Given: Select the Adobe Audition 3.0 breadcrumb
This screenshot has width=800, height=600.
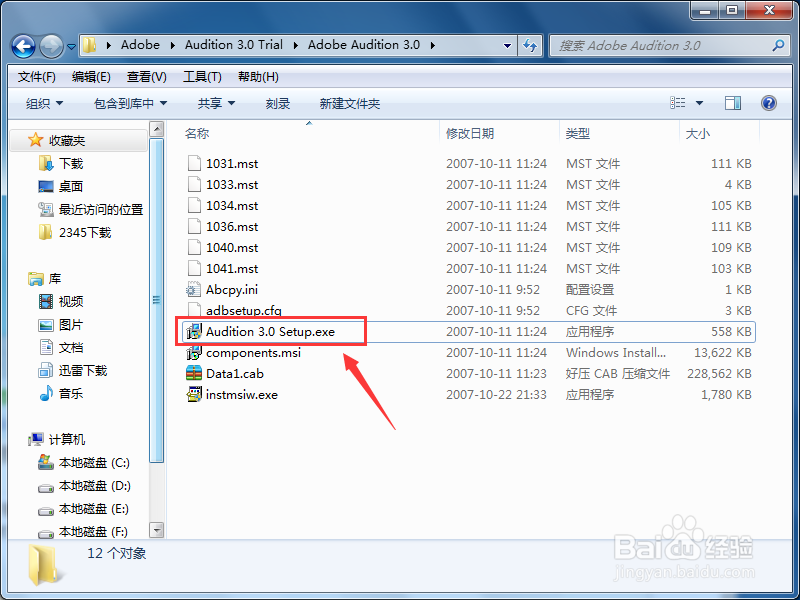Looking at the screenshot, I should click(x=364, y=45).
